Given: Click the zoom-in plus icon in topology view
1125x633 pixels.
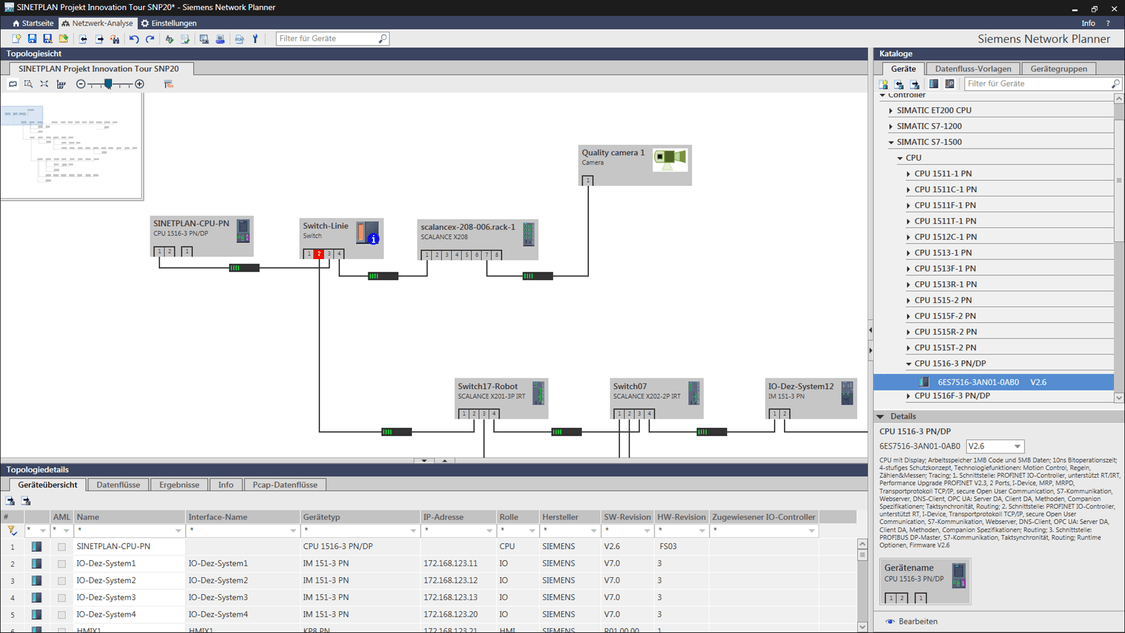Looking at the screenshot, I should [139, 84].
